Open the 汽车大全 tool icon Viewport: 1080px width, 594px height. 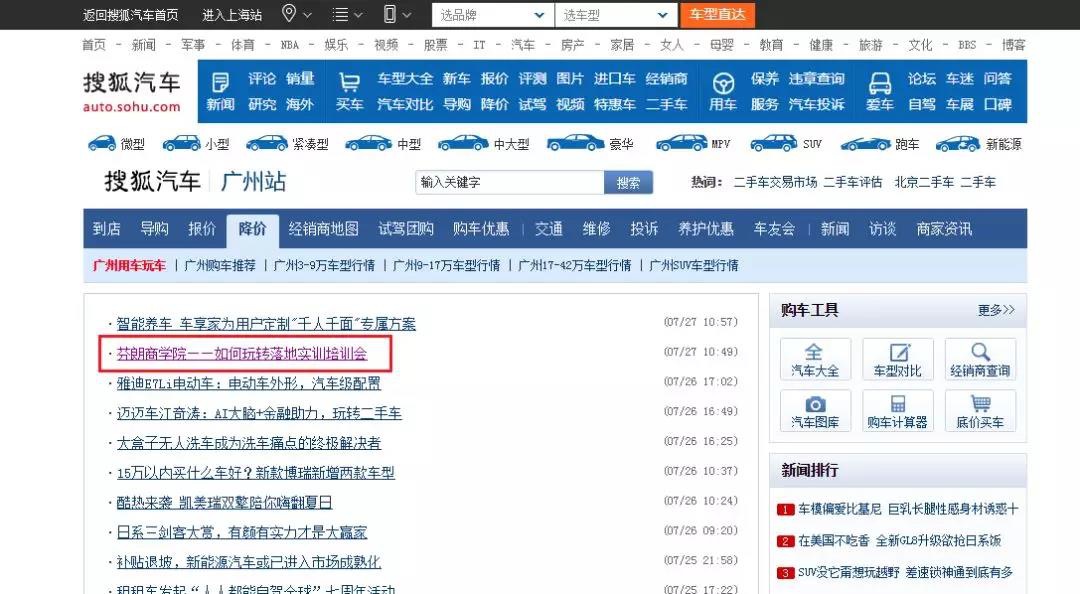tap(815, 359)
